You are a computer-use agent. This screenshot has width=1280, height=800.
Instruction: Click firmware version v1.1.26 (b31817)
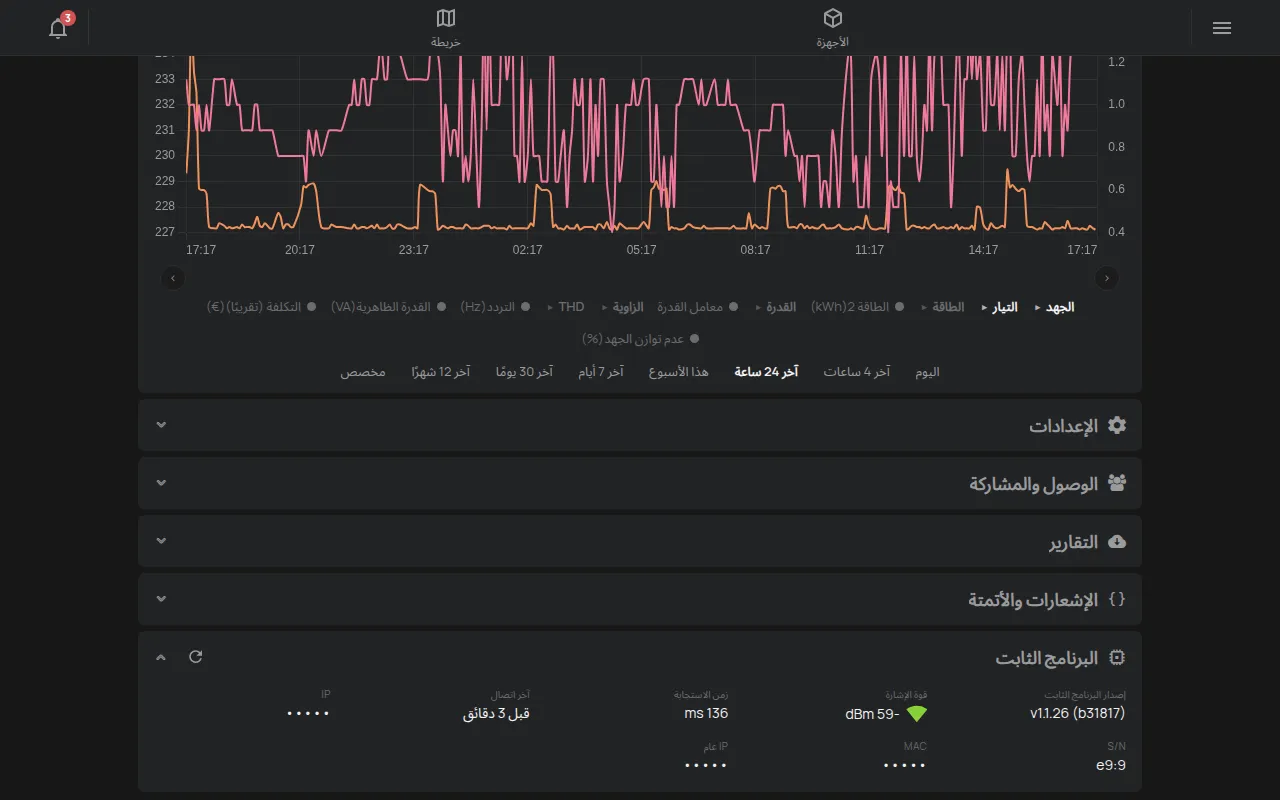[1077, 714]
